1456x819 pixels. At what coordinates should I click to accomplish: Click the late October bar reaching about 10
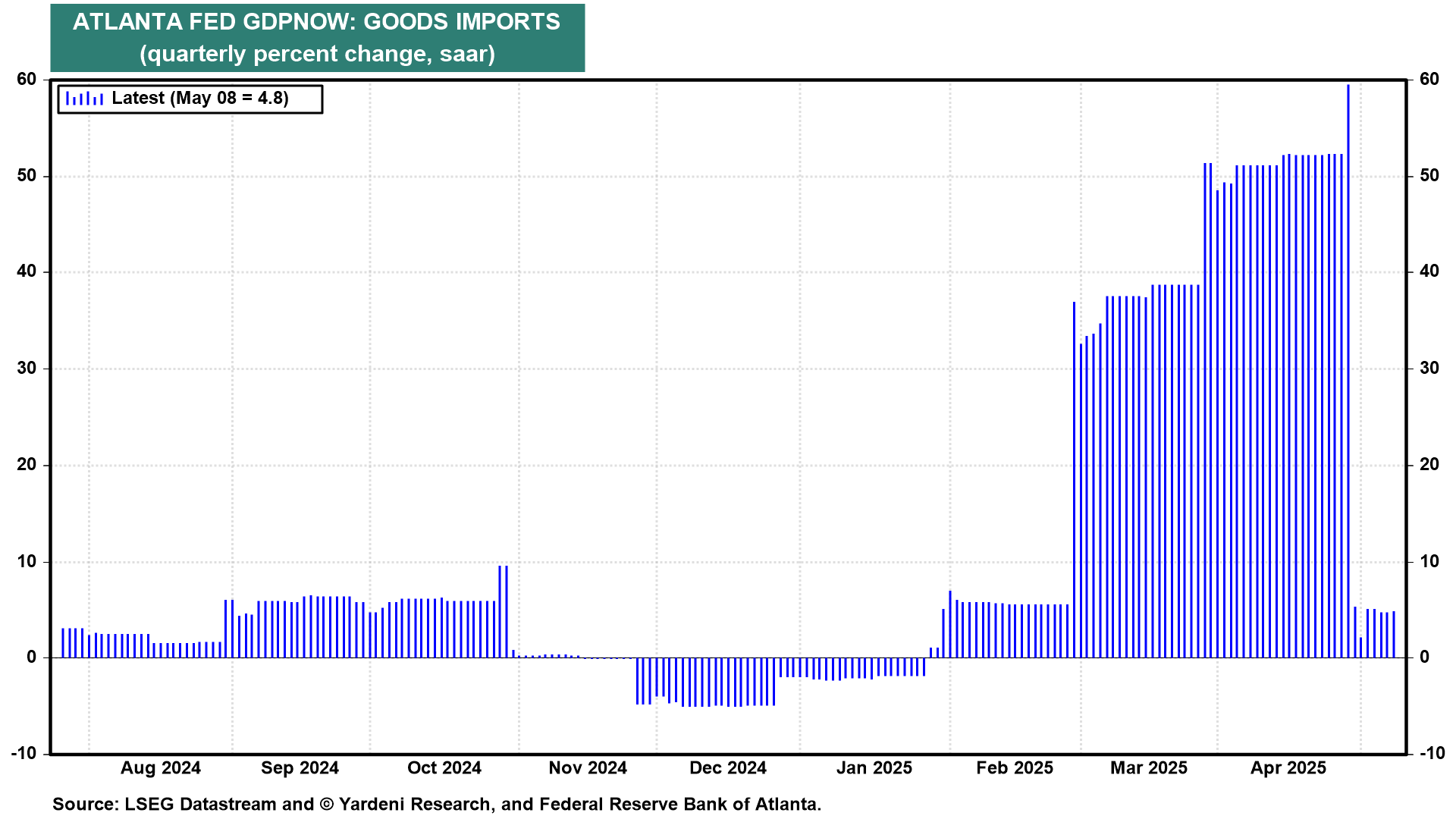click(x=500, y=610)
